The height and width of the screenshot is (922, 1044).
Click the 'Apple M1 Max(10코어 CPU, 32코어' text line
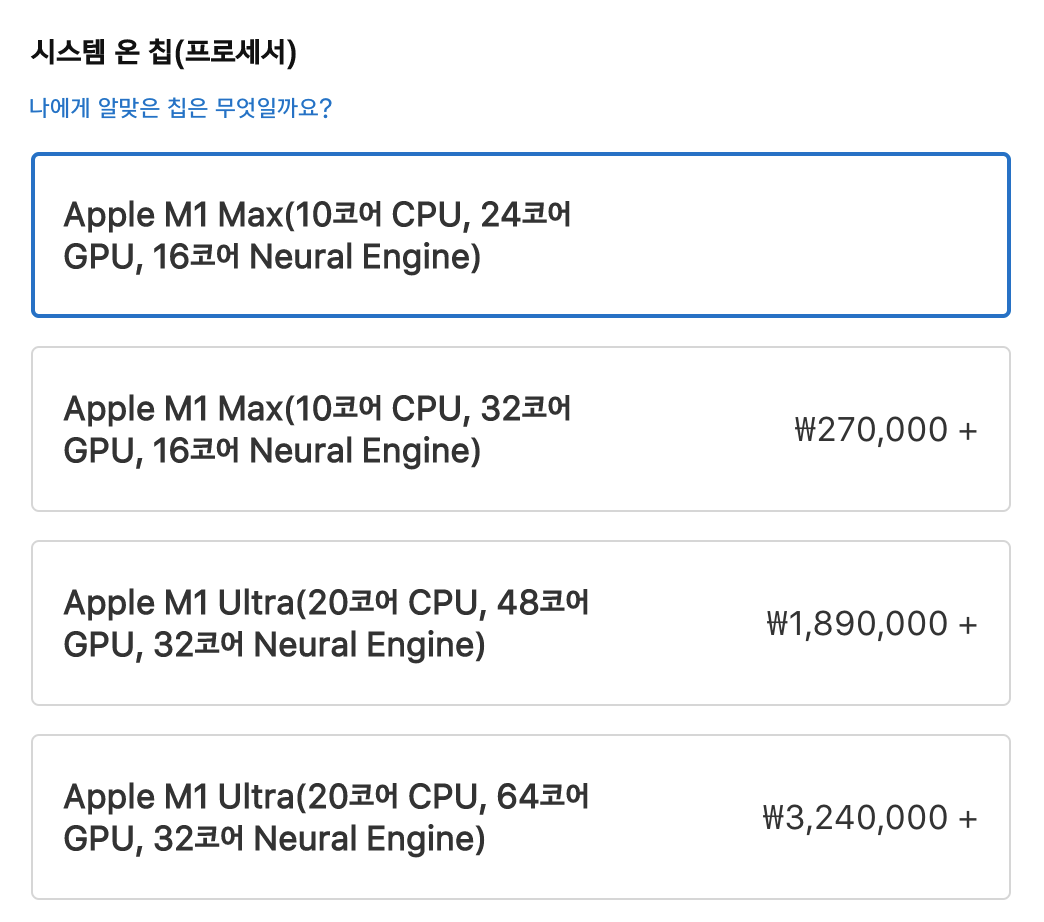coord(317,408)
